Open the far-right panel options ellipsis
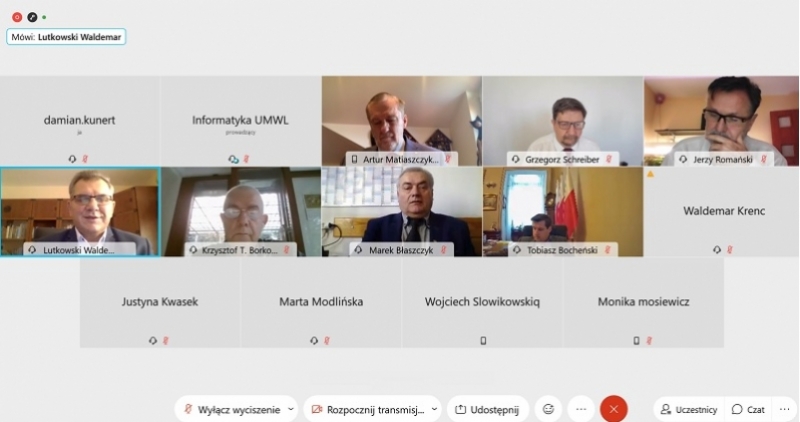 pos(785,409)
